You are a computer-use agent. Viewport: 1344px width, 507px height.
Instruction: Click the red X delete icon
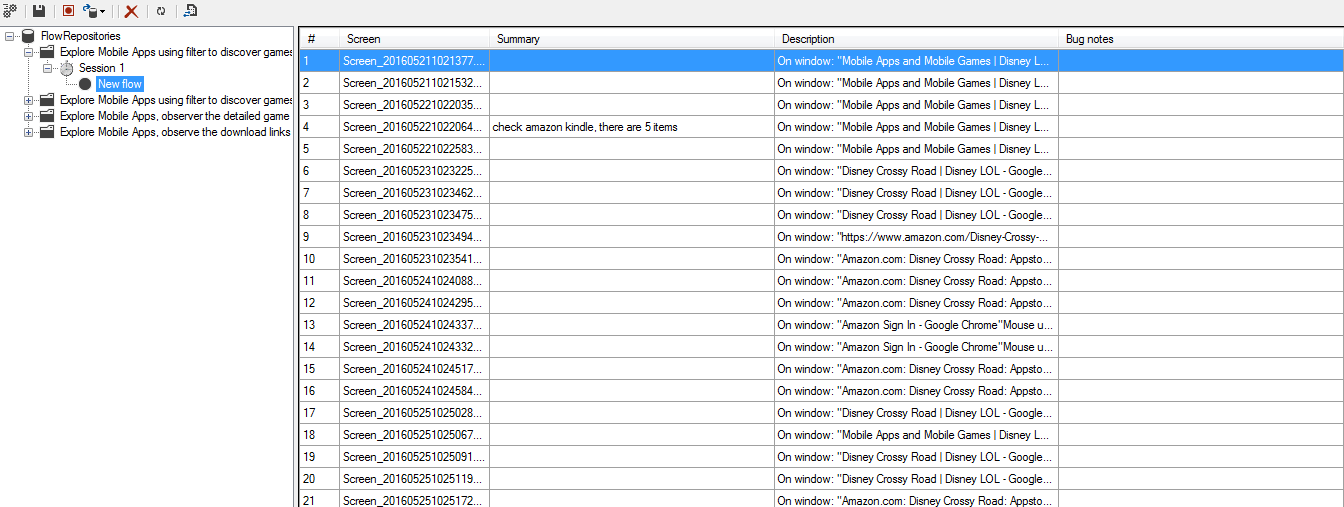[x=131, y=11]
